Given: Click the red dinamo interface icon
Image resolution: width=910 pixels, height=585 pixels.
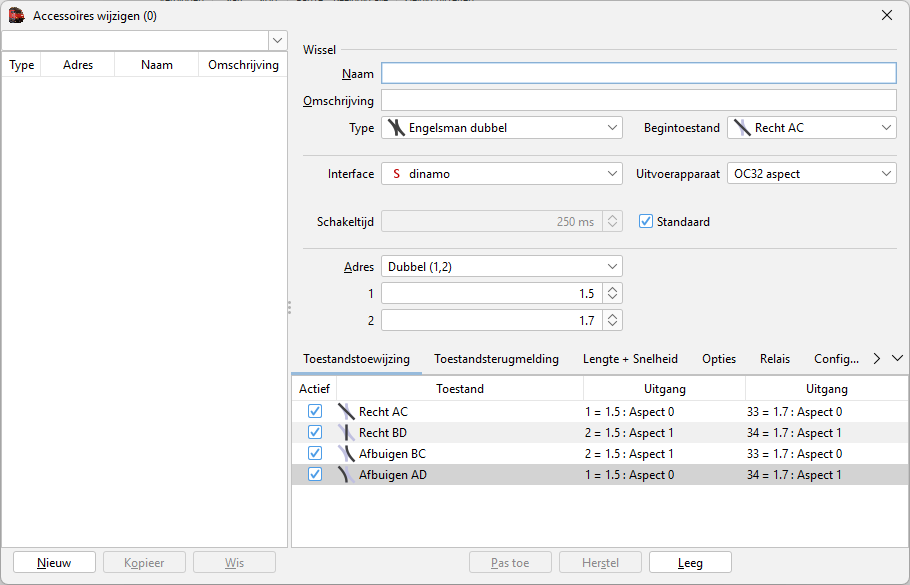Looking at the screenshot, I should 396,174.
